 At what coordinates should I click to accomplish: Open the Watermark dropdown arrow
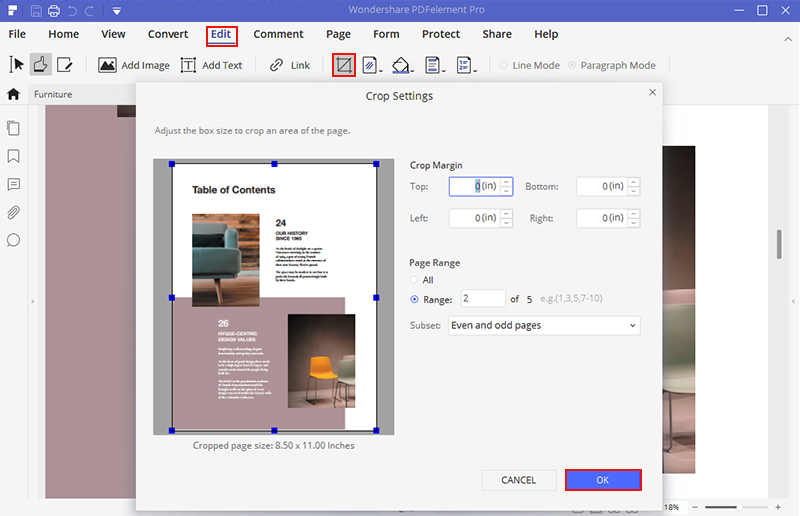pyautogui.click(x=381, y=71)
